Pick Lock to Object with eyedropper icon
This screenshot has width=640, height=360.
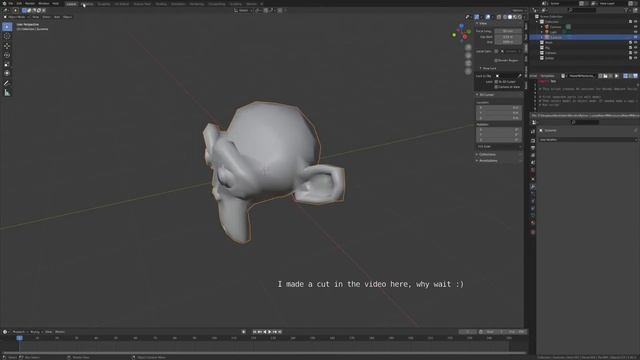(520, 76)
